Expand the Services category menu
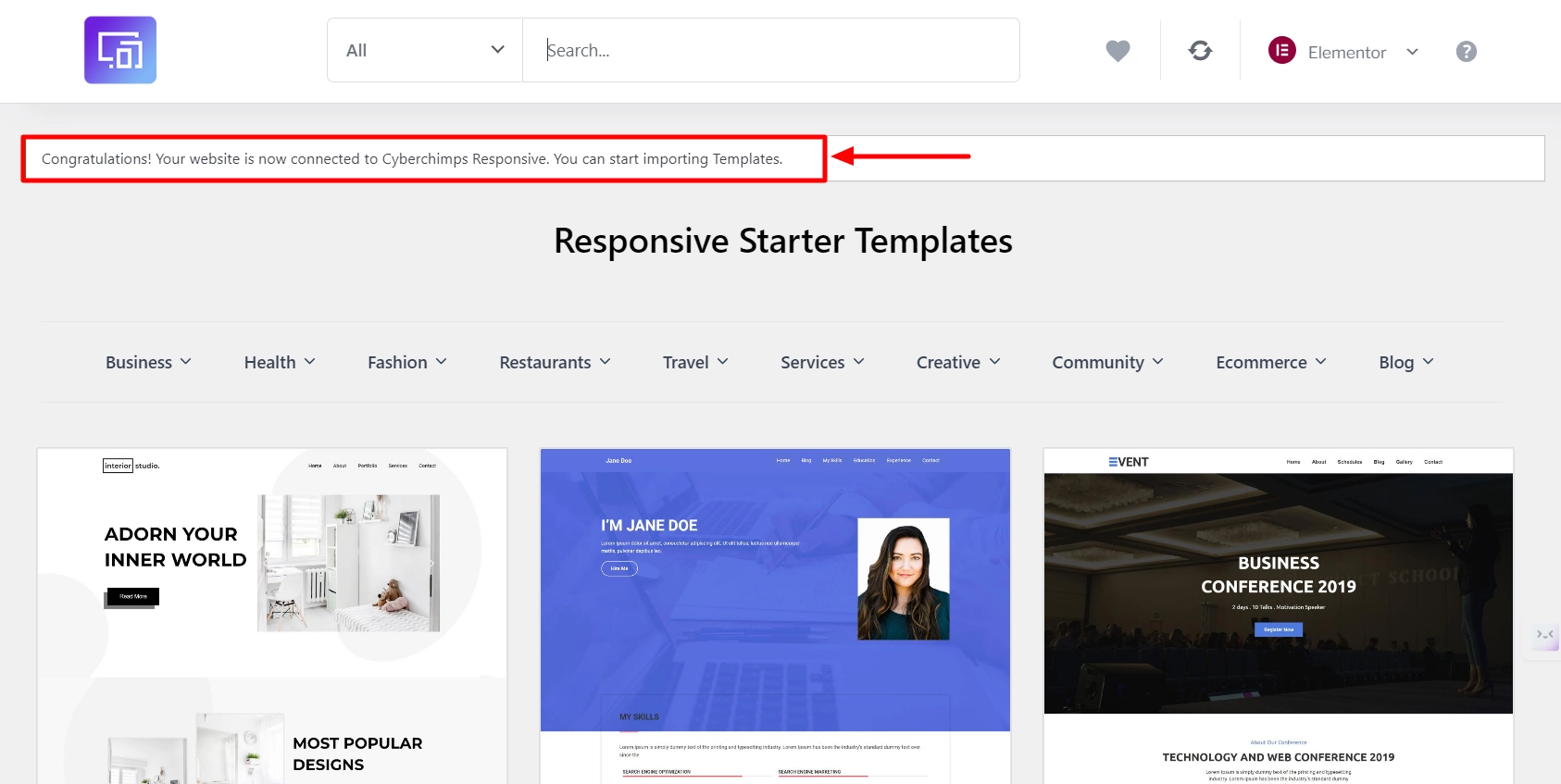Screen dimensions: 1561x784 [x=822, y=362]
